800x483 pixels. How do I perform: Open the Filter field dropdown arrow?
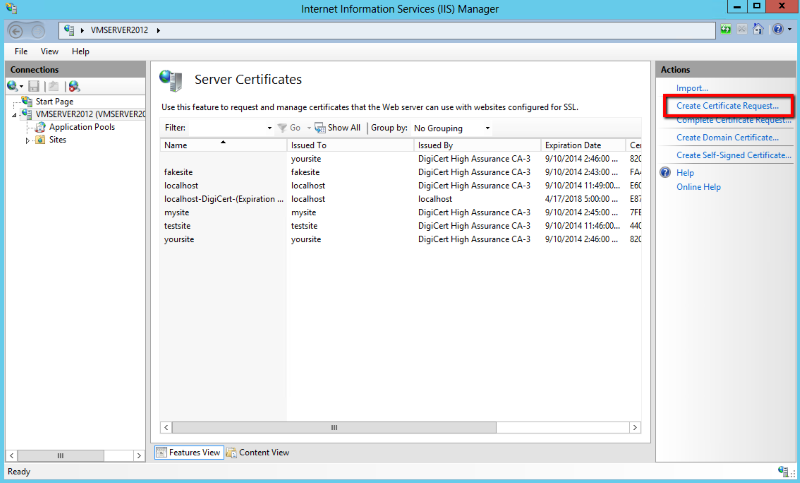pyautogui.click(x=270, y=128)
